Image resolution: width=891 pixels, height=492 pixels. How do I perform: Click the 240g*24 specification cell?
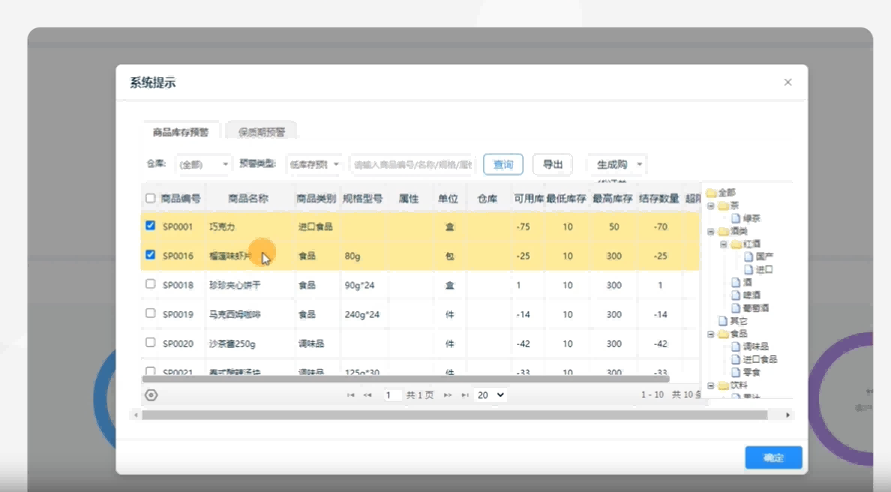362,314
